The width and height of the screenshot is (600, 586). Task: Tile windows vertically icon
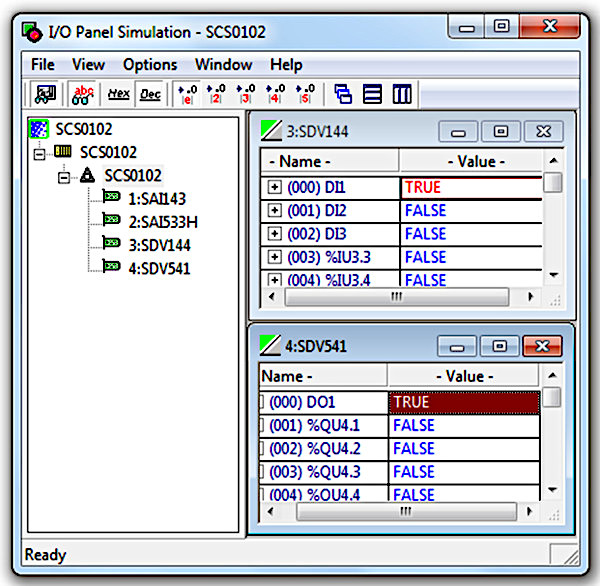coord(402,94)
